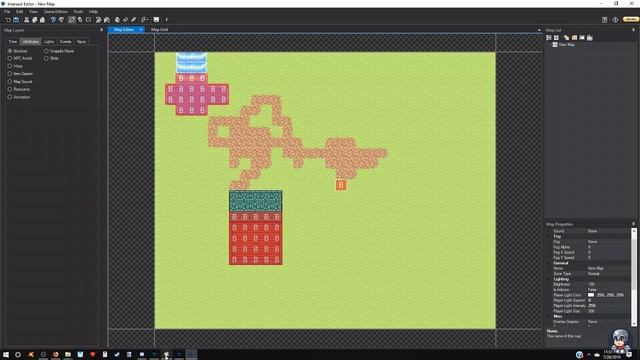The width and height of the screenshot is (640, 360).
Task: Click the second Flip selection icon
Action: coord(107,20)
